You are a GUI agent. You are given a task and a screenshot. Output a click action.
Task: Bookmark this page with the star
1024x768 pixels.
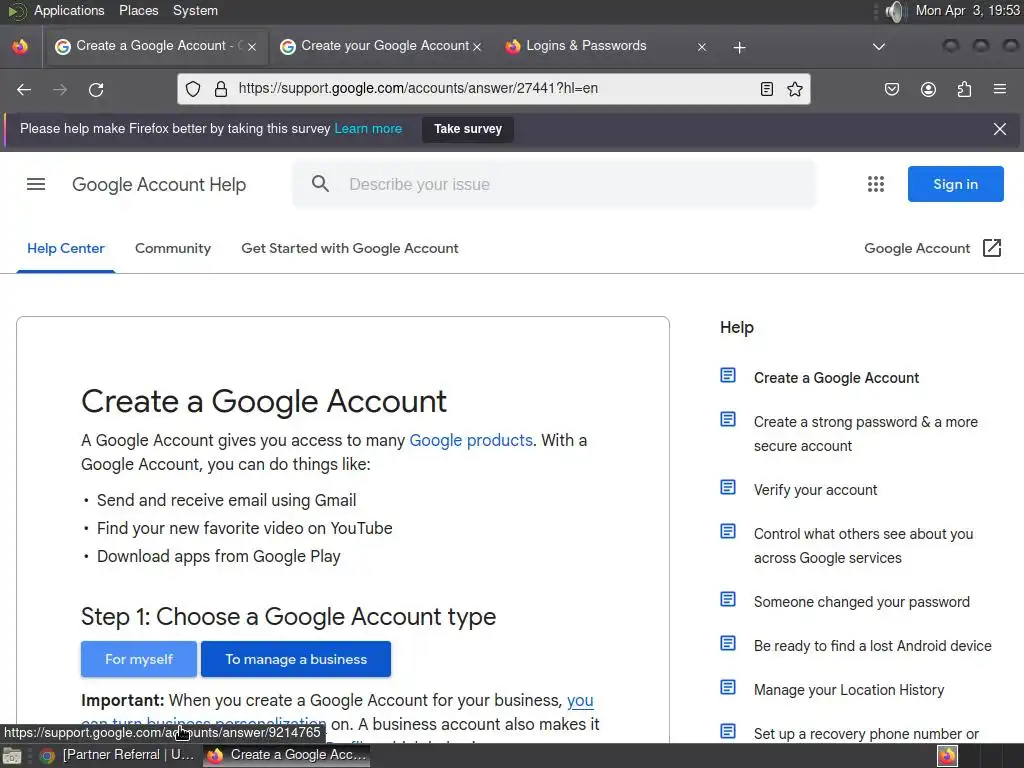(795, 89)
